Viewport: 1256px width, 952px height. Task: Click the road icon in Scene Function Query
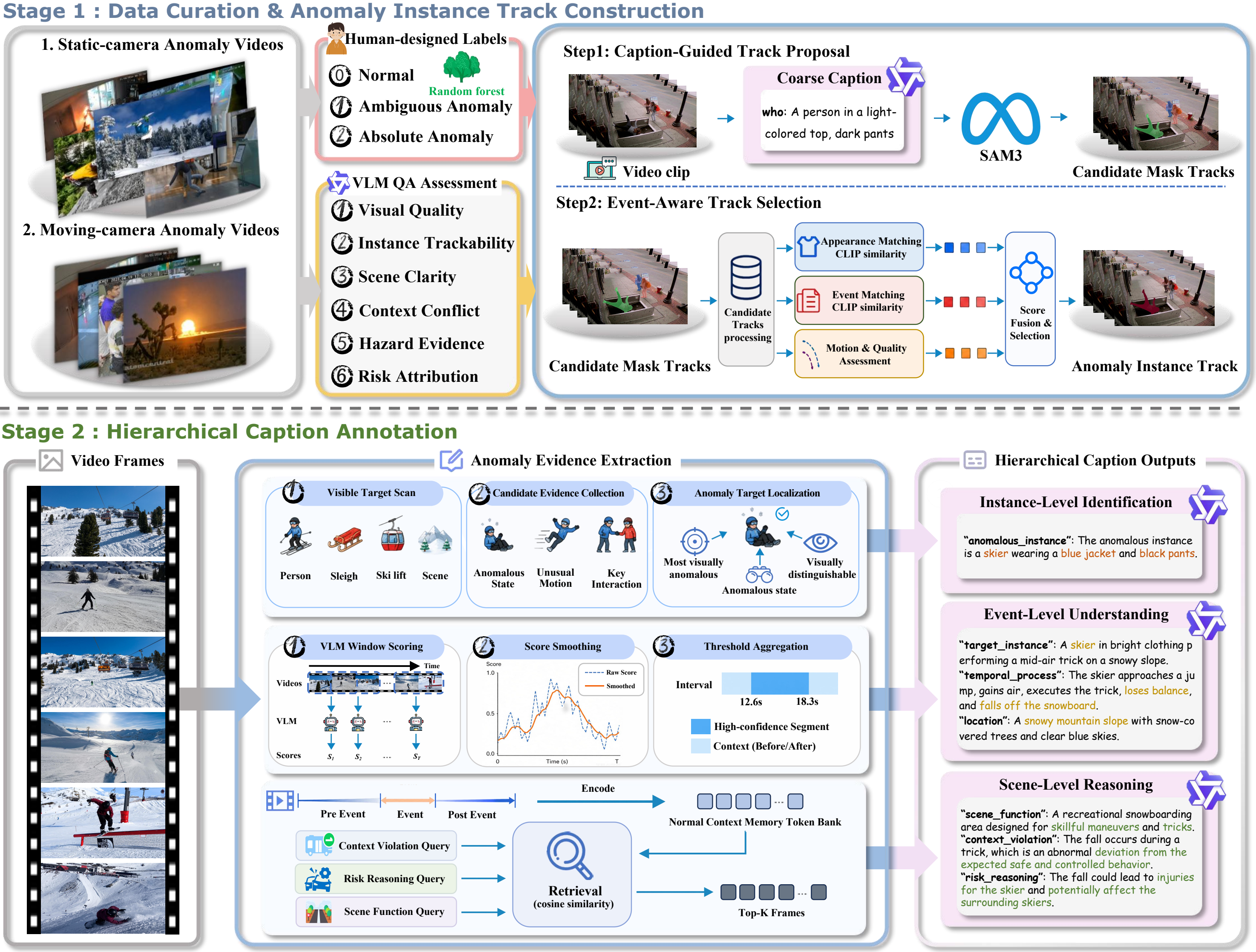click(x=319, y=912)
